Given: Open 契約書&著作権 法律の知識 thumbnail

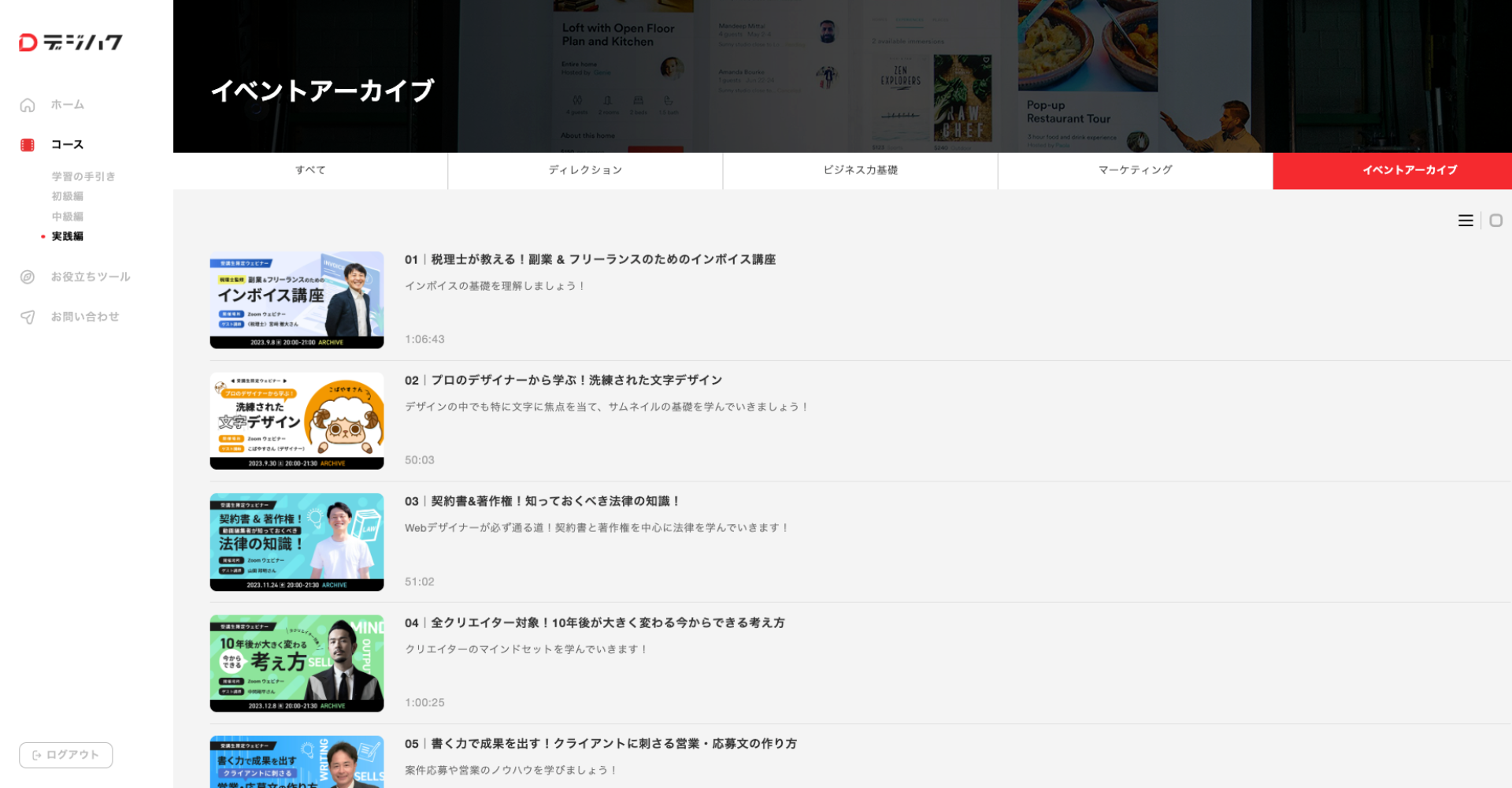Looking at the screenshot, I should pos(297,542).
